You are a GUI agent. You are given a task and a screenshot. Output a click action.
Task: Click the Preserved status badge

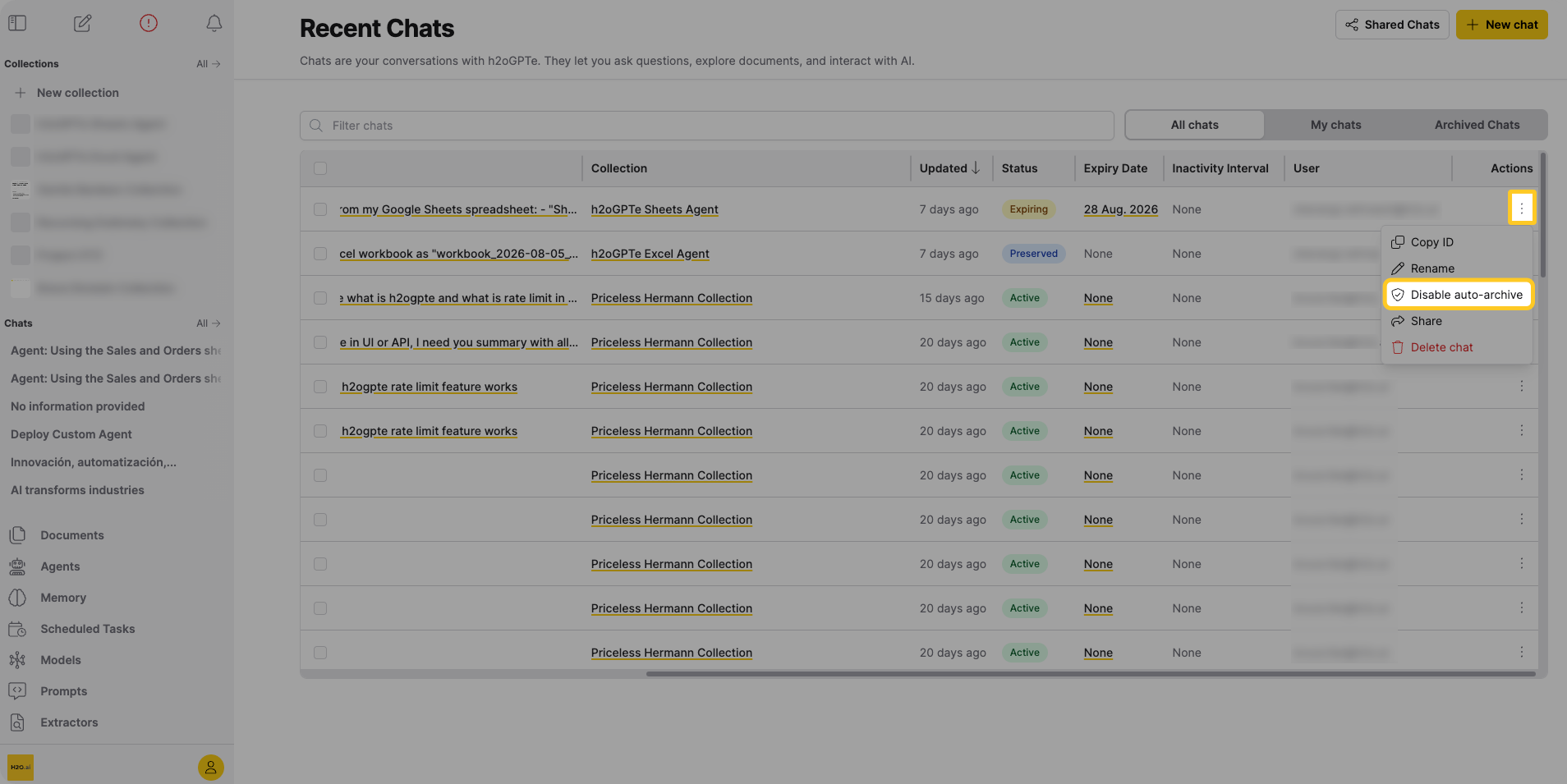1033,254
